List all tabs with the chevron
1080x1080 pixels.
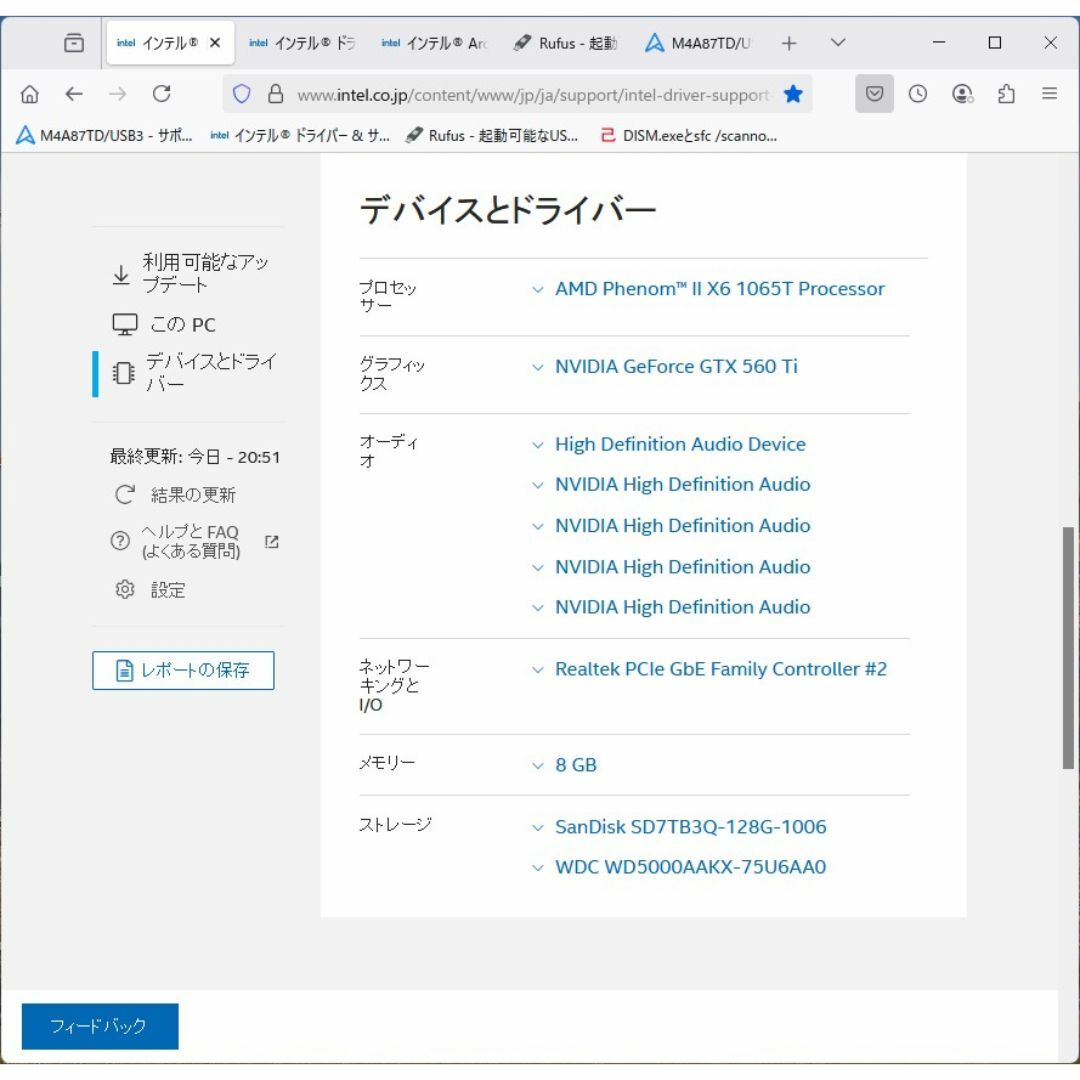coord(838,43)
